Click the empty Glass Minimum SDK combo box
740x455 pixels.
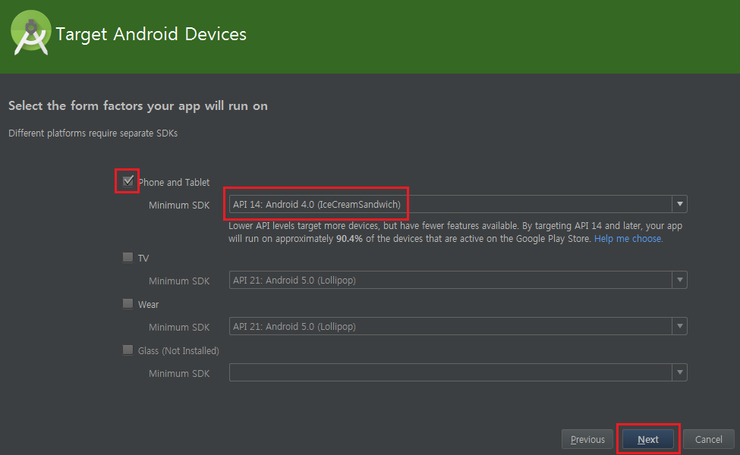[x=458, y=372]
